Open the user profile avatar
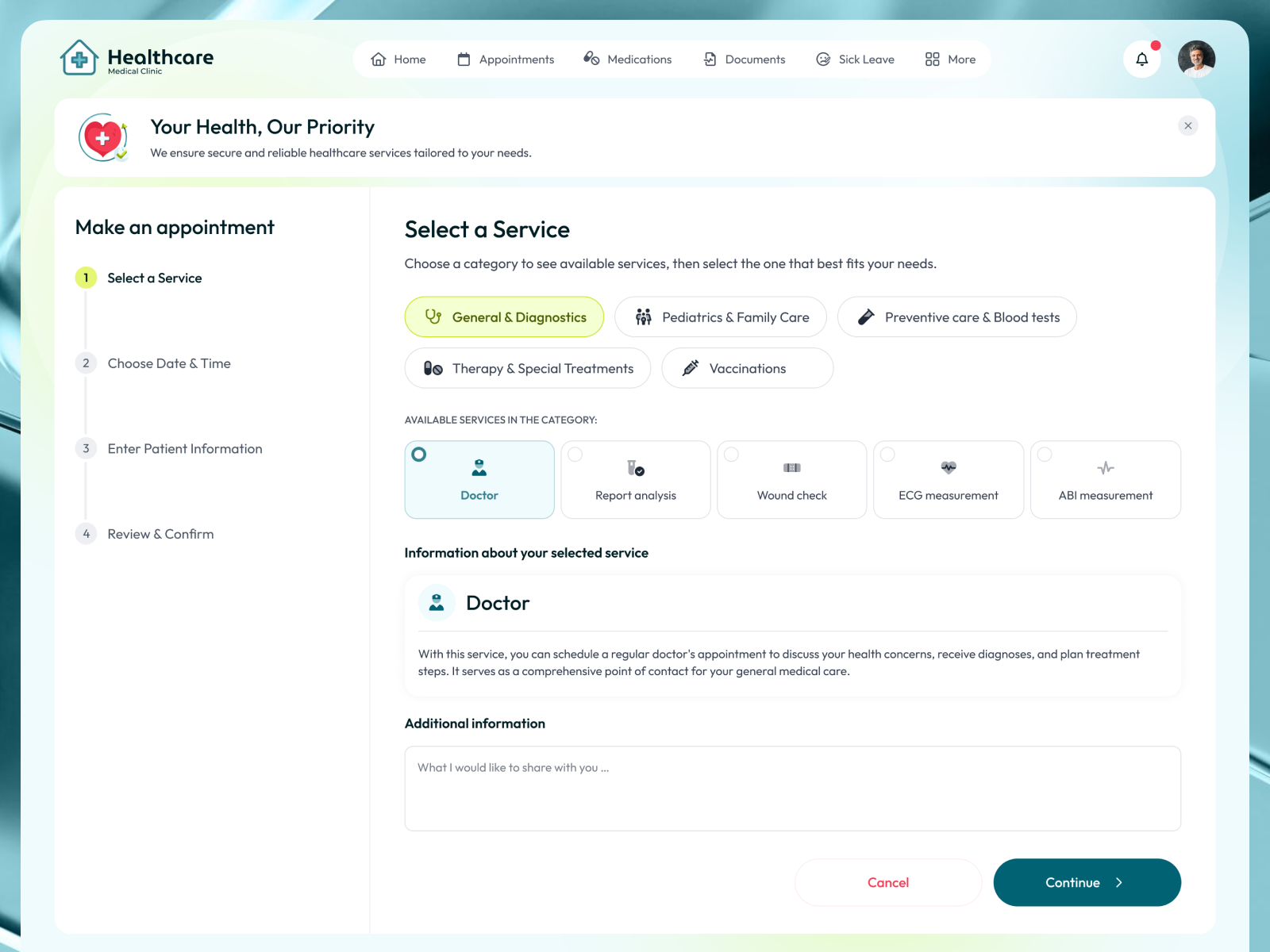 click(1196, 59)
